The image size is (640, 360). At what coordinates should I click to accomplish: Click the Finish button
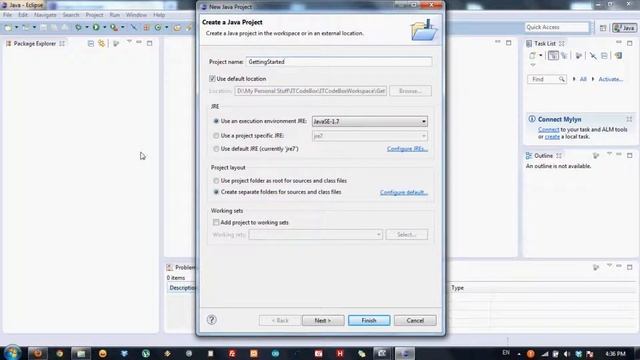pos(369,320)
